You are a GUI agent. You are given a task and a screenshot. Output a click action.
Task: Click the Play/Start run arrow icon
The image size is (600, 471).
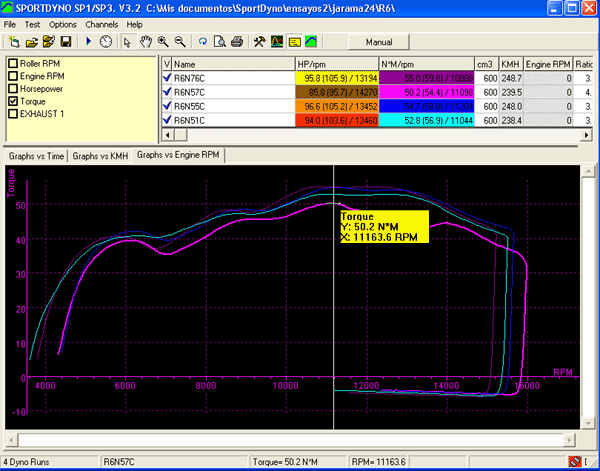pos(88,42)
